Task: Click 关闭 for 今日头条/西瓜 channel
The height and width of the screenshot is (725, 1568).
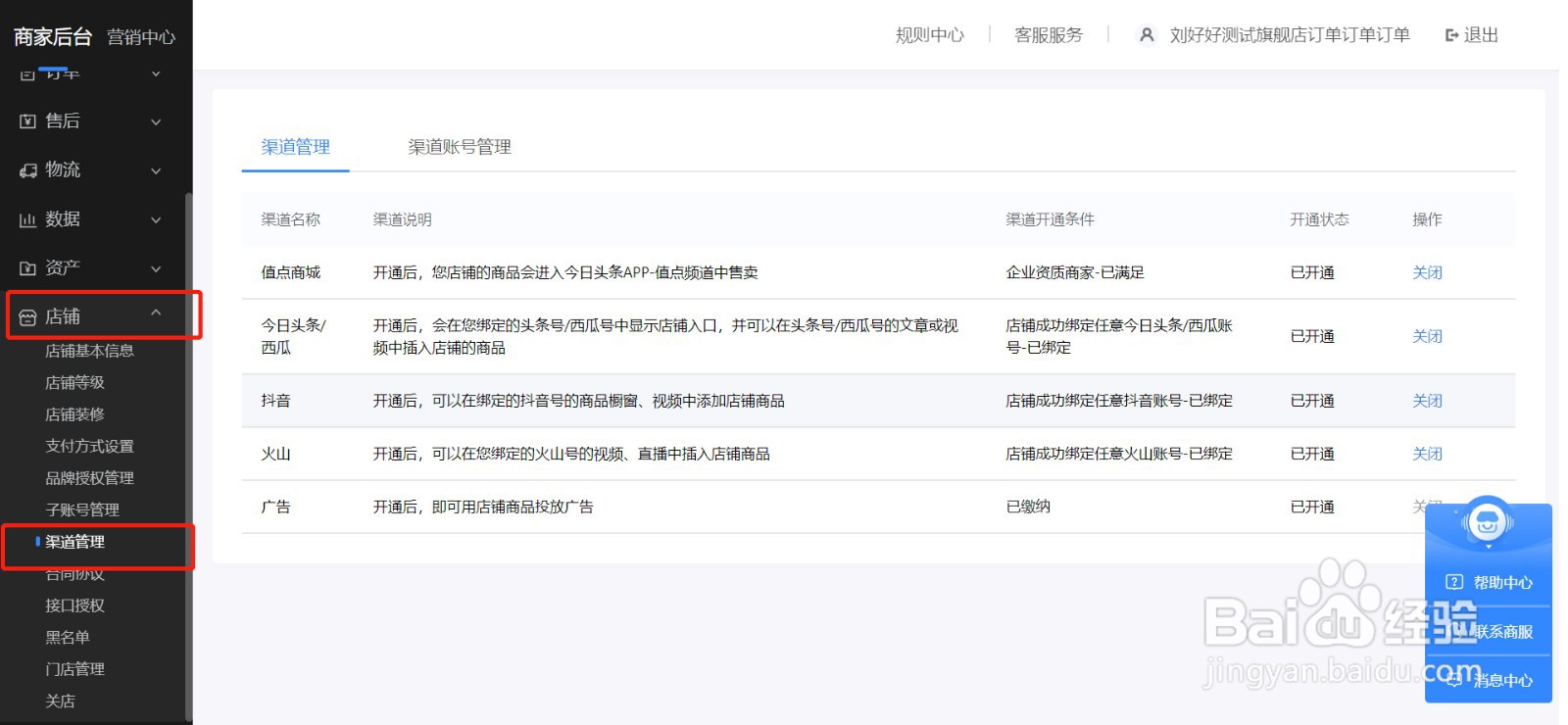Action: pyautogui.click(x=1427, y=336)
